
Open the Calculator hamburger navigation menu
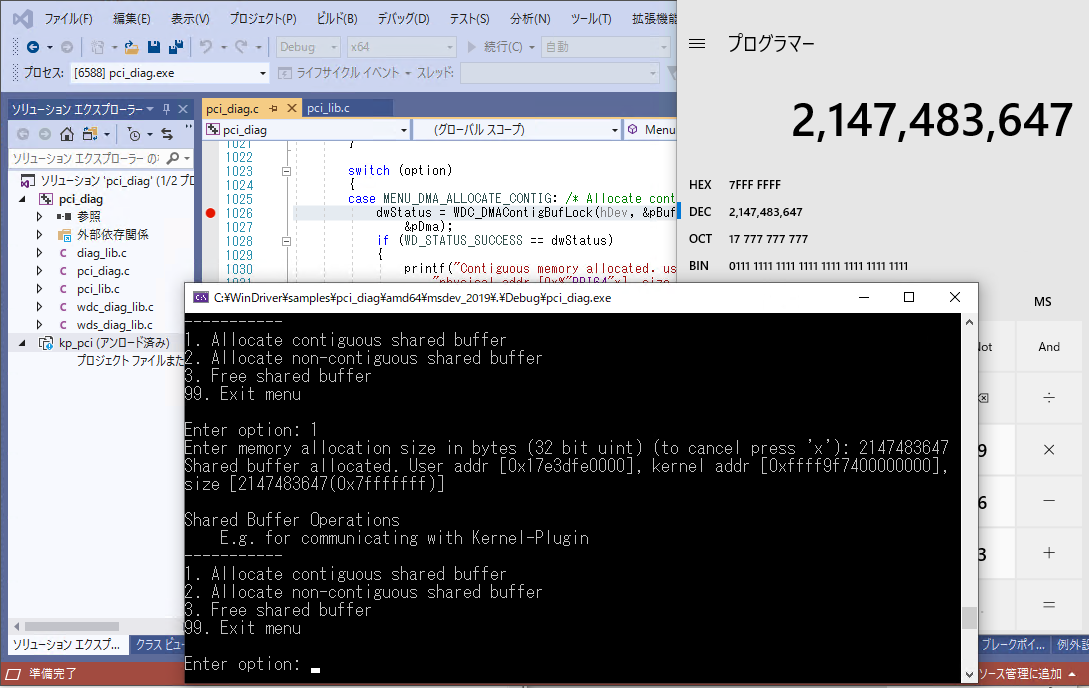[697, 44]
